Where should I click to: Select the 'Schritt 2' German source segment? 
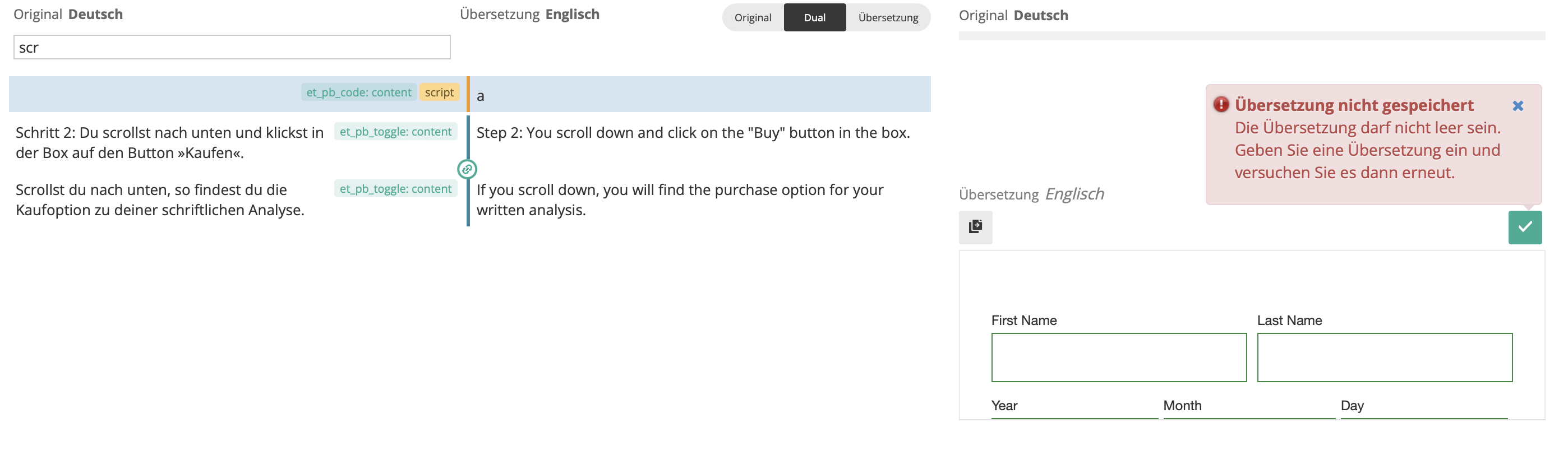[x=170, y=143]
